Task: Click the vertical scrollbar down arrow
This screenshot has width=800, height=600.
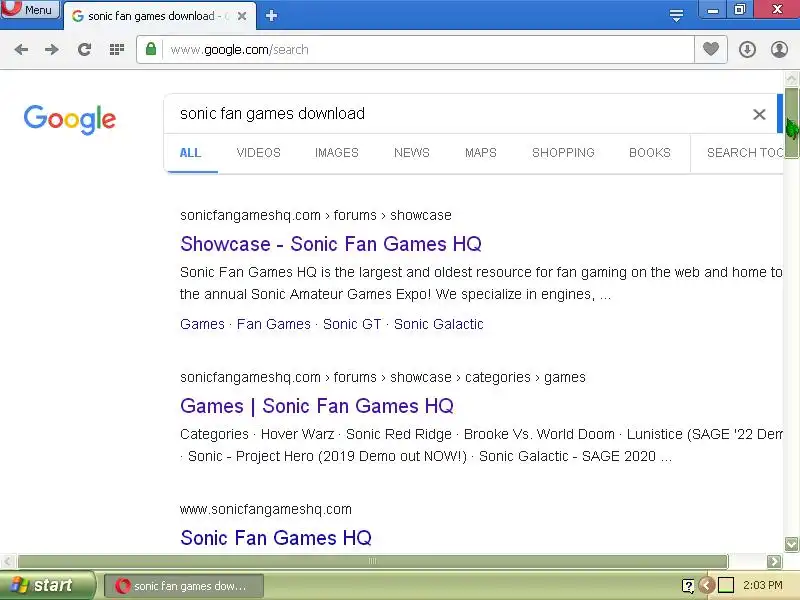Action: [x=791, y=544]
